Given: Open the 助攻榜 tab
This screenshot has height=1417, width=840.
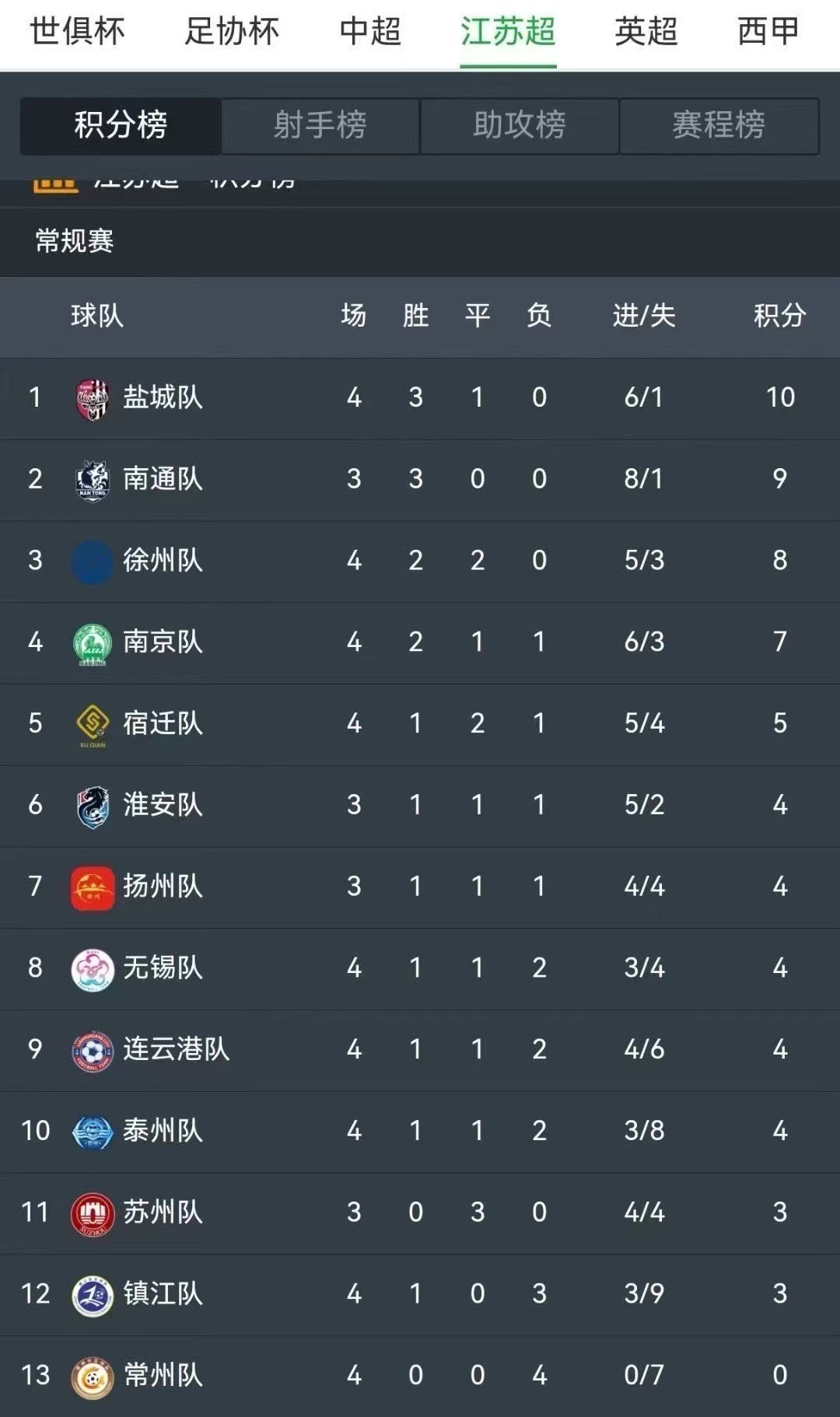Looking at the screenshot, I should 520,125.
